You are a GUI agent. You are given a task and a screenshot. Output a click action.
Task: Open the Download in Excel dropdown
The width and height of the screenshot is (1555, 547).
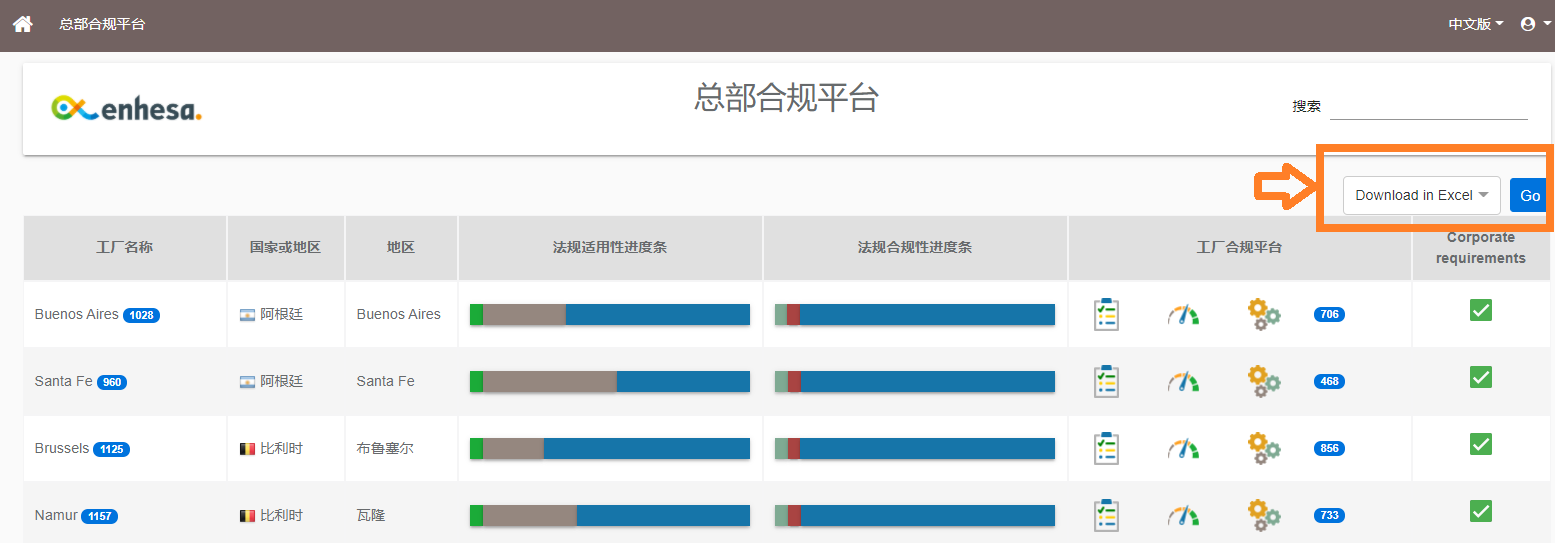coord(1421,195)
